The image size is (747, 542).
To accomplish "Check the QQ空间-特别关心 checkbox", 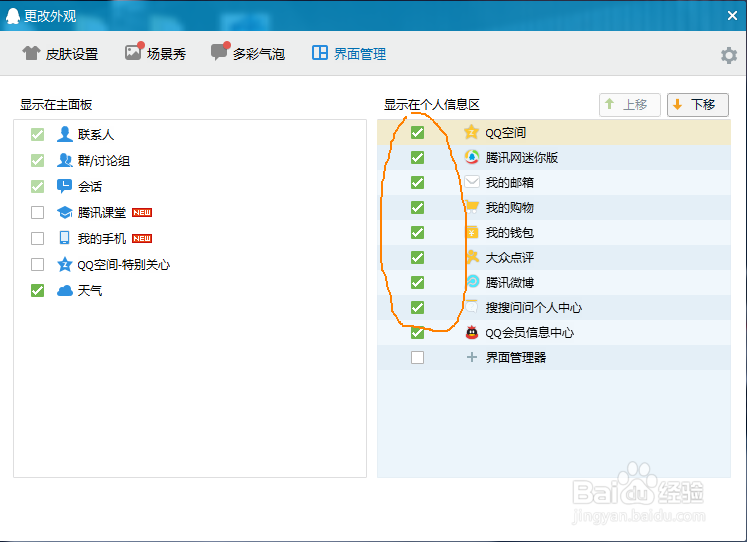I will click(x=38, y=264).
